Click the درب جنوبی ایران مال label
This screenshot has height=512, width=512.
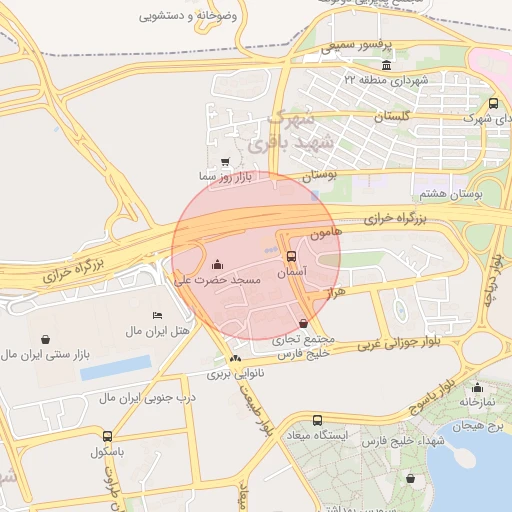point(147,398)
